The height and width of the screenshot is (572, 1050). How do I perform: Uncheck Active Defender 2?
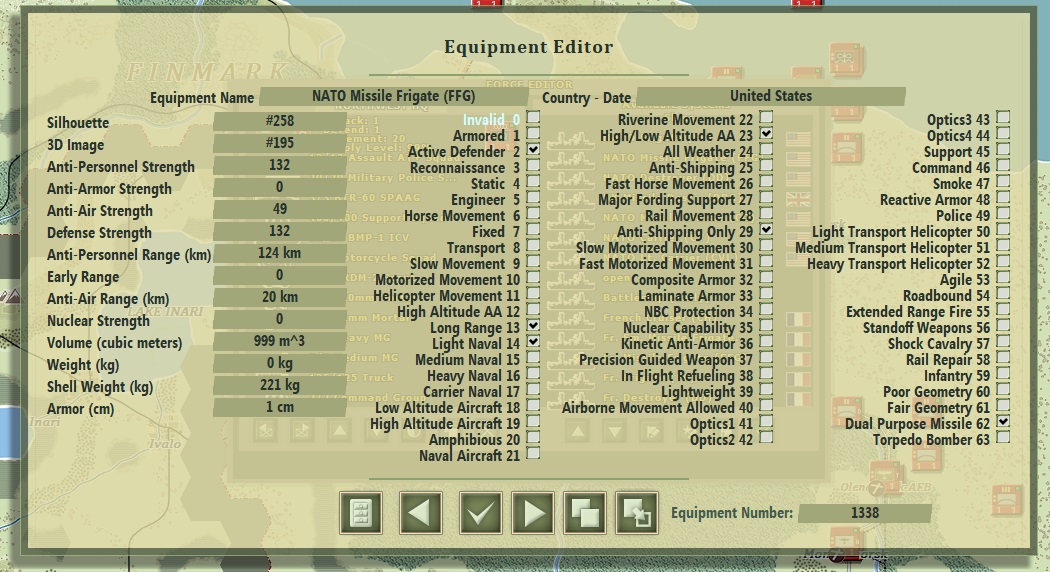click(x=533, y=149)
